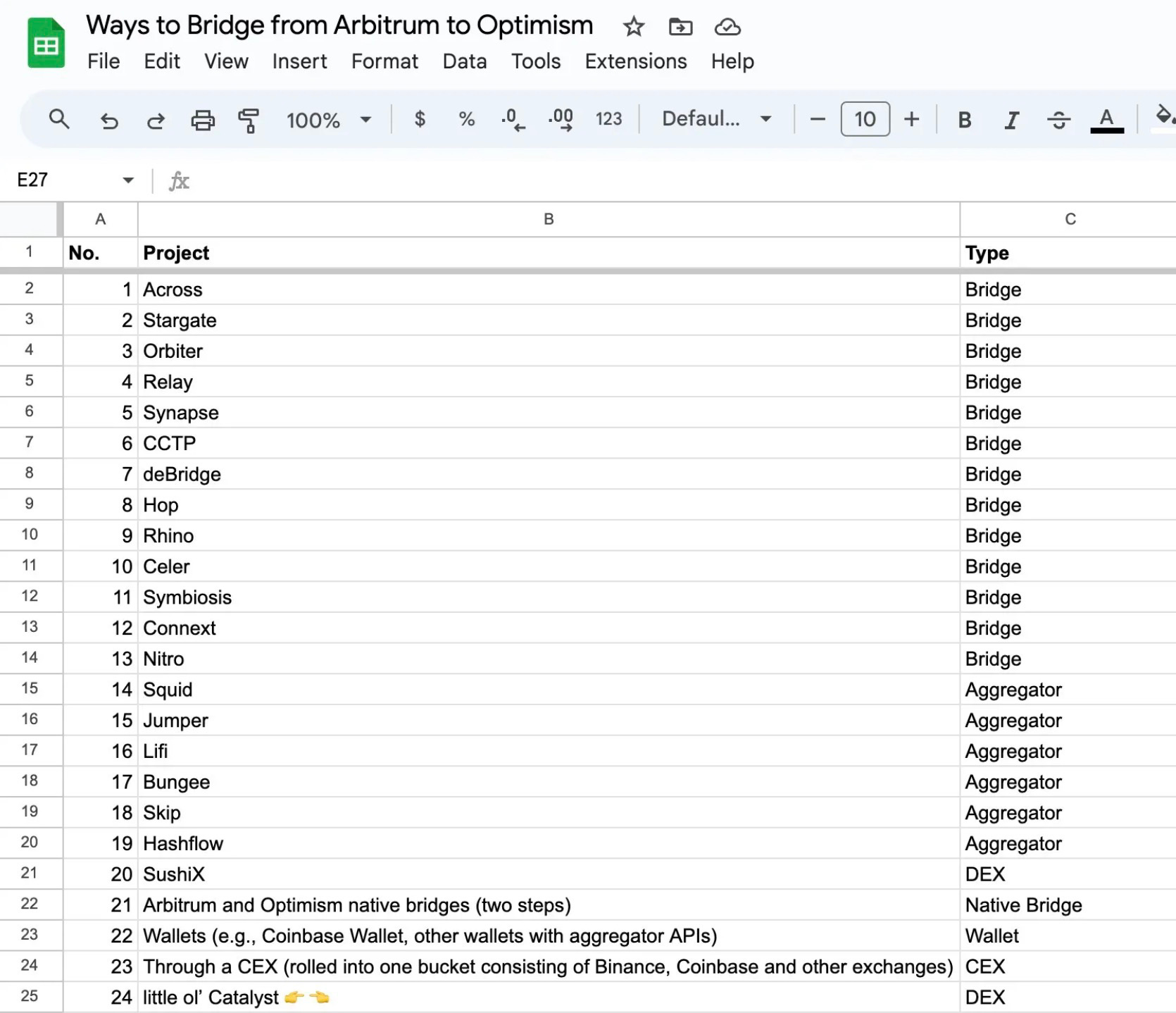Screen dimensions: 1176x1013
Task: Open the Format menu
Action: coord(384,61)
